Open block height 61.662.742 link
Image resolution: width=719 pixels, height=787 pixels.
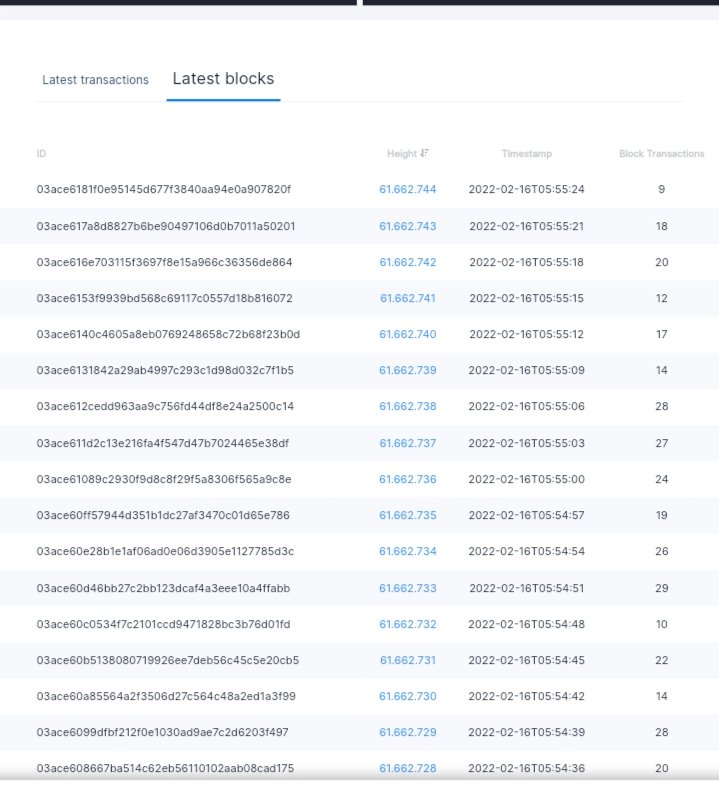[x=407, y=262]
